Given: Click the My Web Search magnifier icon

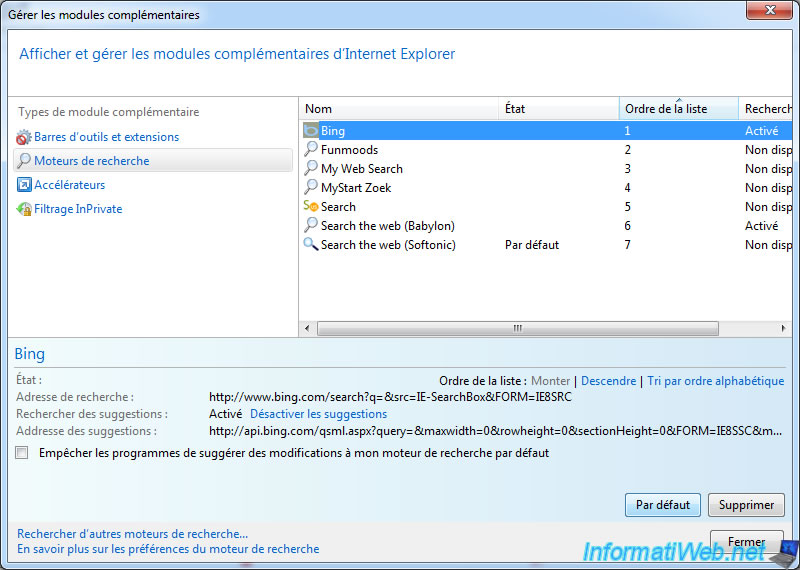Looking at the screenshot, I should click(311, 168).
